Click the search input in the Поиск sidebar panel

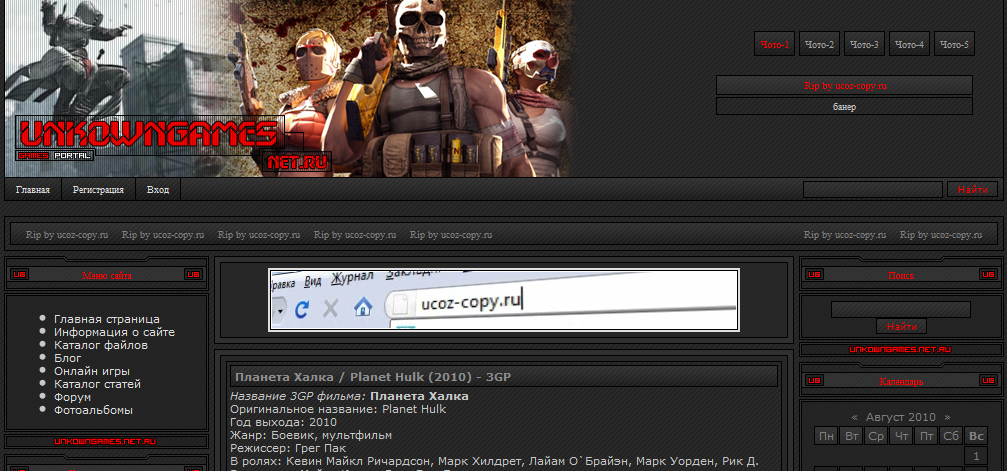click(x=900, y=309)
